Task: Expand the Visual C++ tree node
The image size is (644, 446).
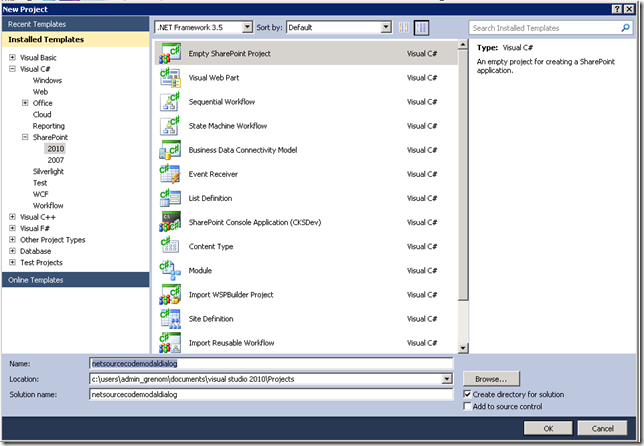Action: (x=12, y=217)
